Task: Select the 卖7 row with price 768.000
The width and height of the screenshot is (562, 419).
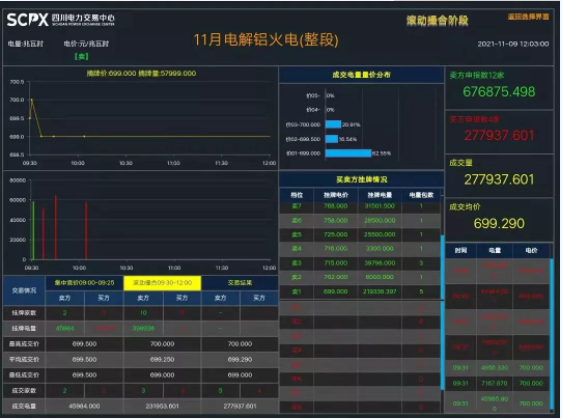Action: (x=360, y=206)
